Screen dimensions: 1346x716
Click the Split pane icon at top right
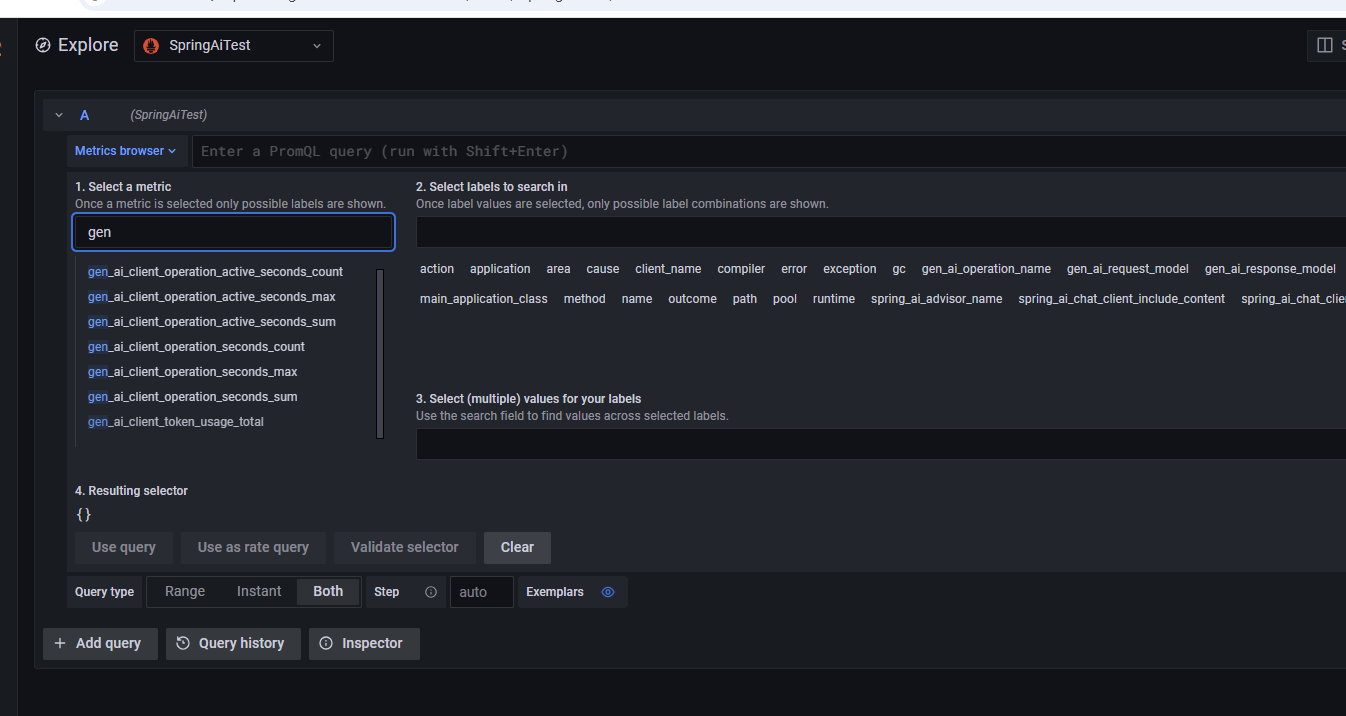pyautogui.click(x=1325, y=45)
